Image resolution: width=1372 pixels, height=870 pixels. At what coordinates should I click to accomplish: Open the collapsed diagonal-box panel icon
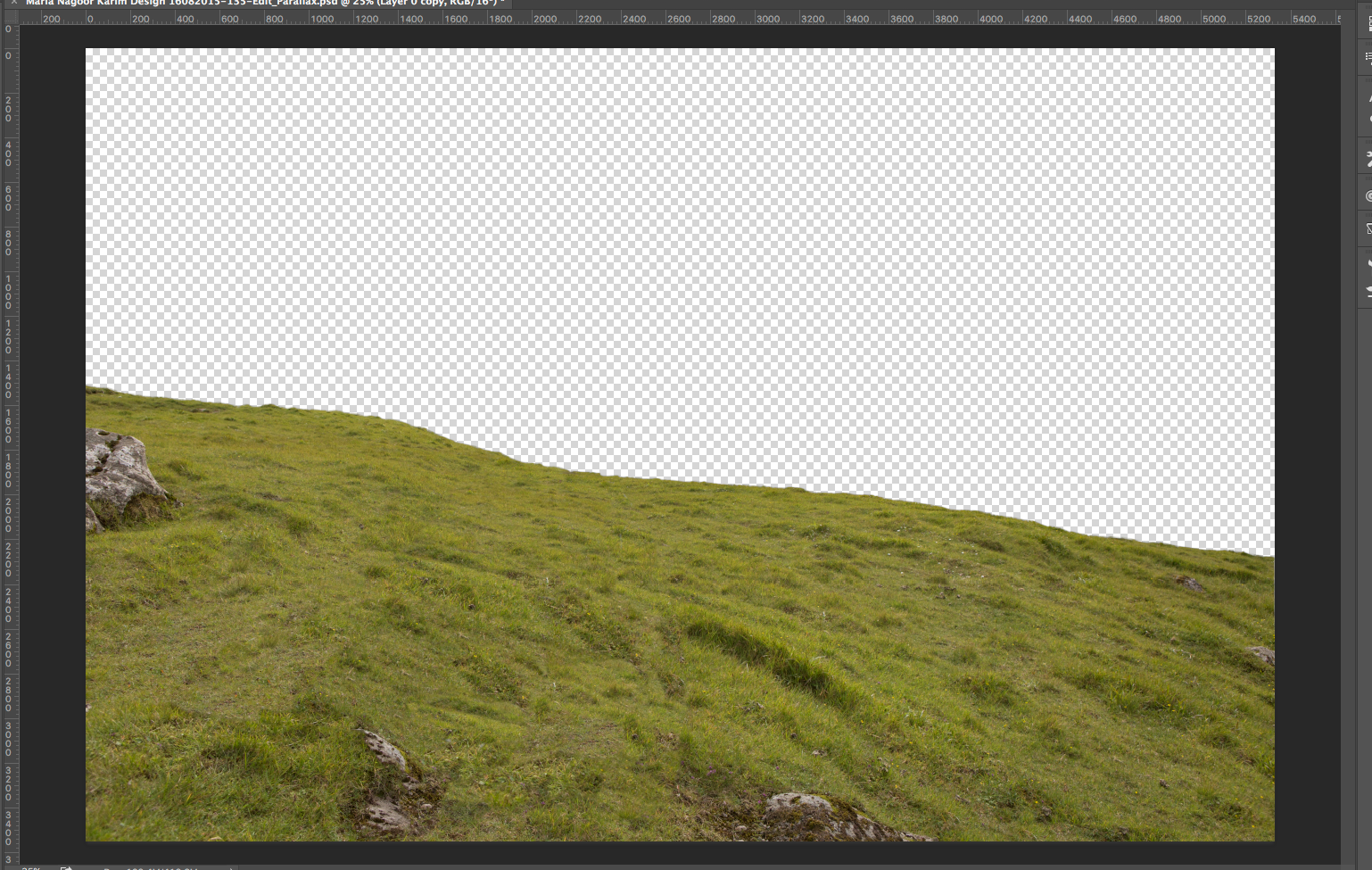[x=1368, y=229]
